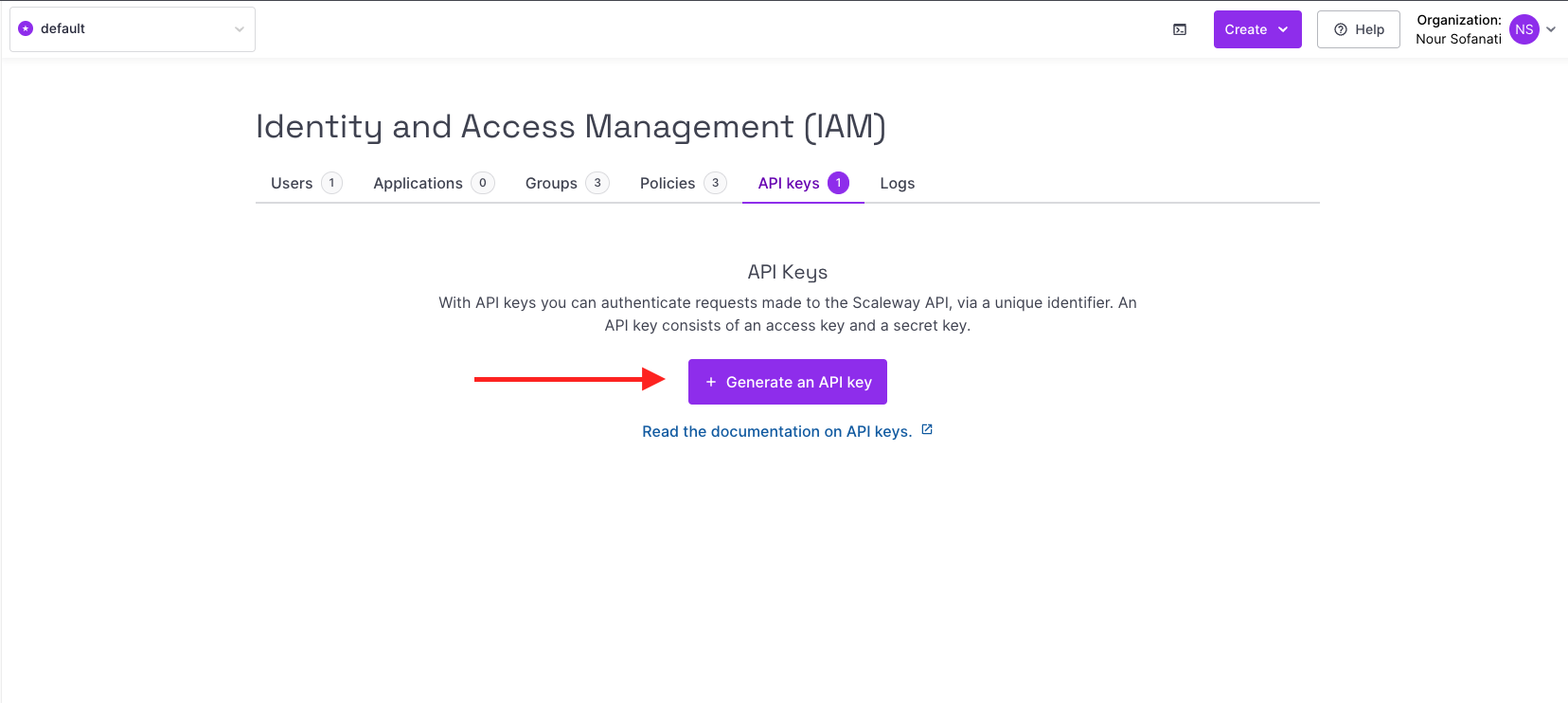Open the Policies tab
The image size is (1568, 703).
coord(667,183)
